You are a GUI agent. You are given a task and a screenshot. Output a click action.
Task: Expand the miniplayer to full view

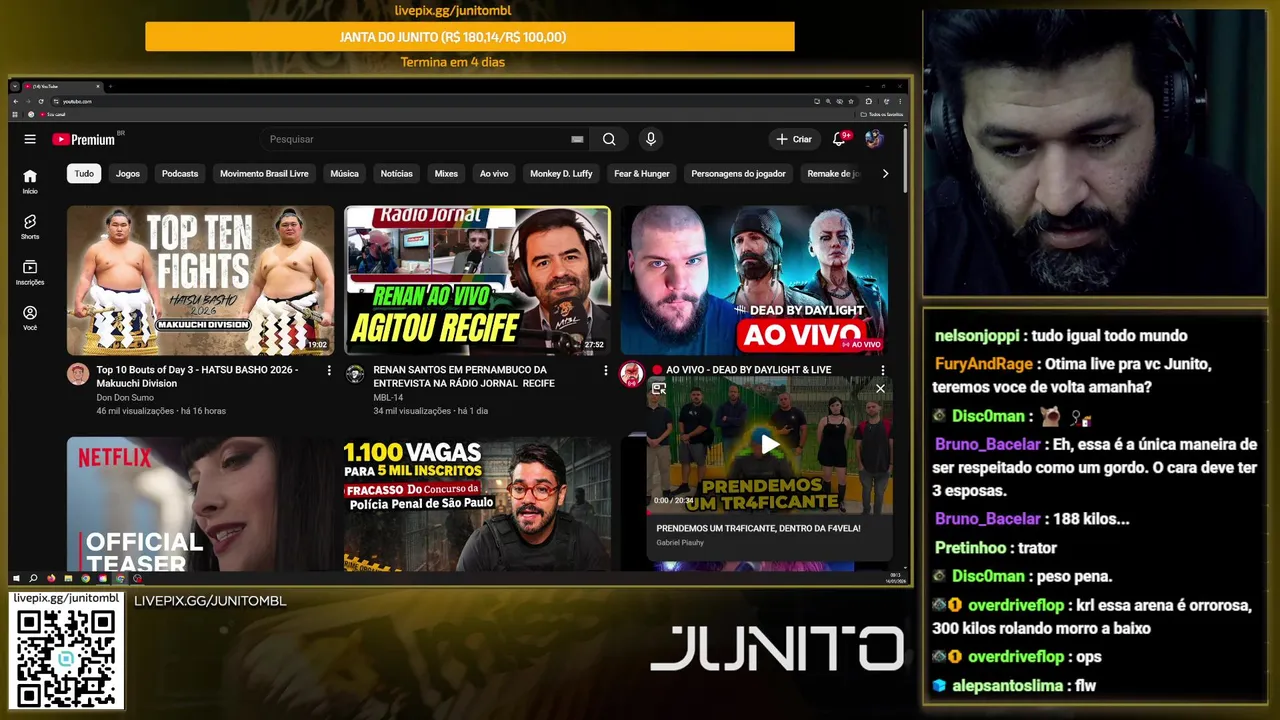659,388
